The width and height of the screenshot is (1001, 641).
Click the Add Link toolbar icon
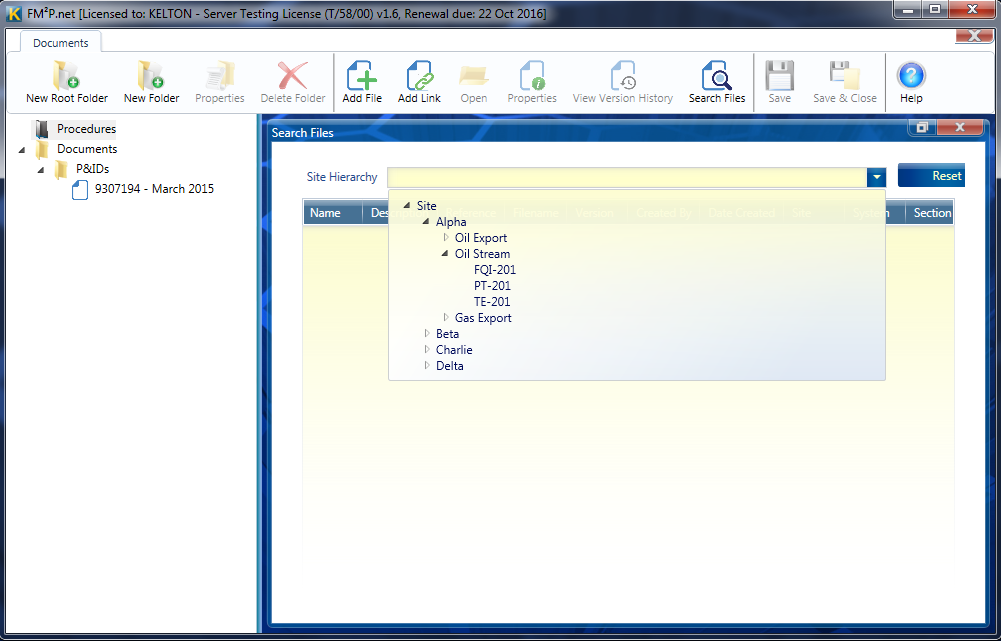tap(419, 75)
